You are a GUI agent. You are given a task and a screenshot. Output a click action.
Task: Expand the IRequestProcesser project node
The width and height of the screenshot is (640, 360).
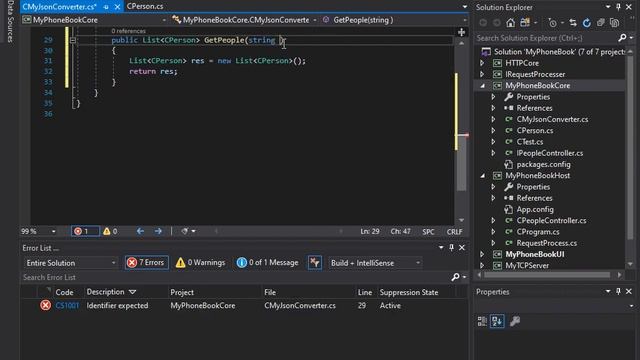tap(482, 74)
